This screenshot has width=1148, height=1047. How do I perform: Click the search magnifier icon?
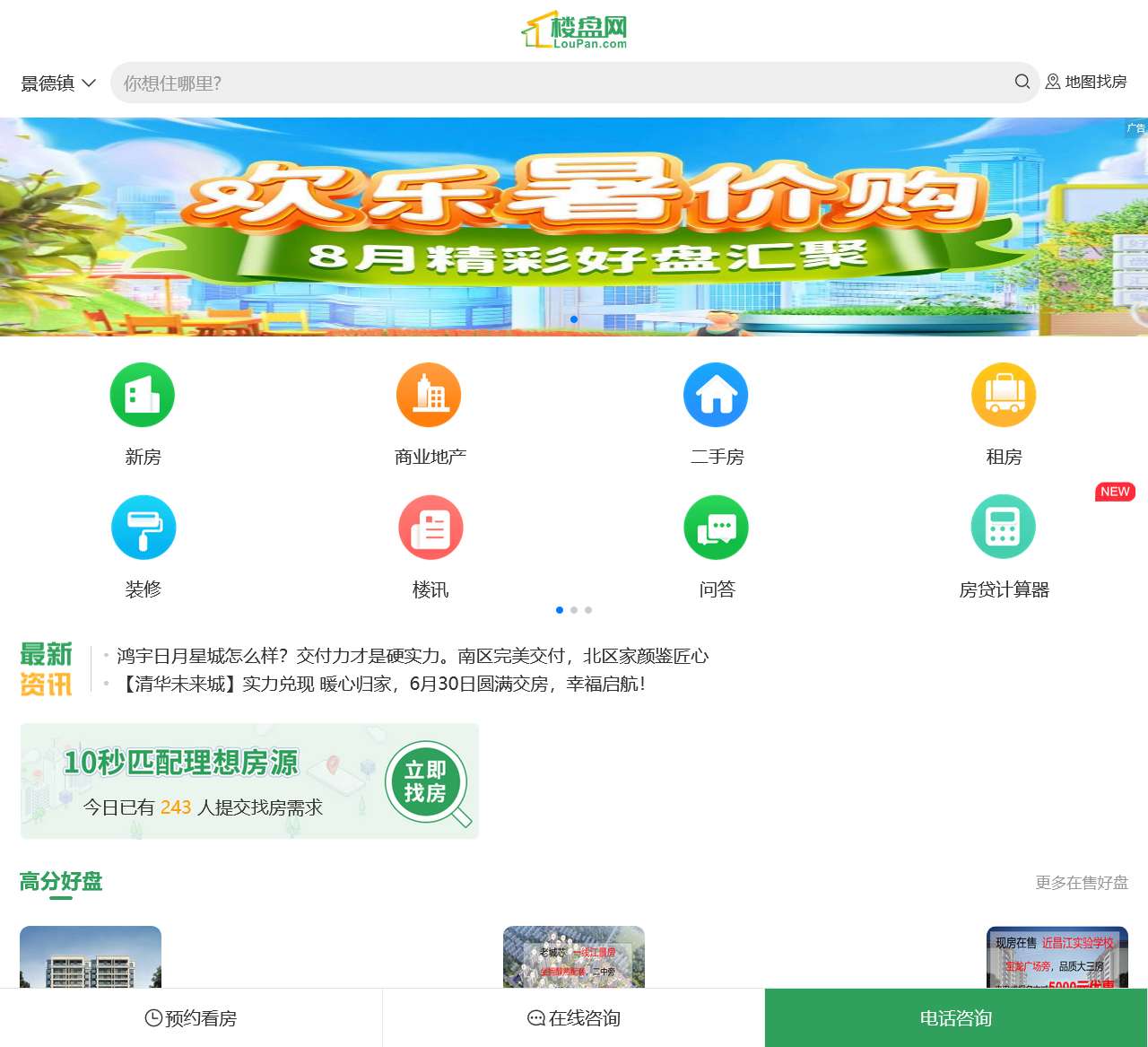[x=1022, y=82]
